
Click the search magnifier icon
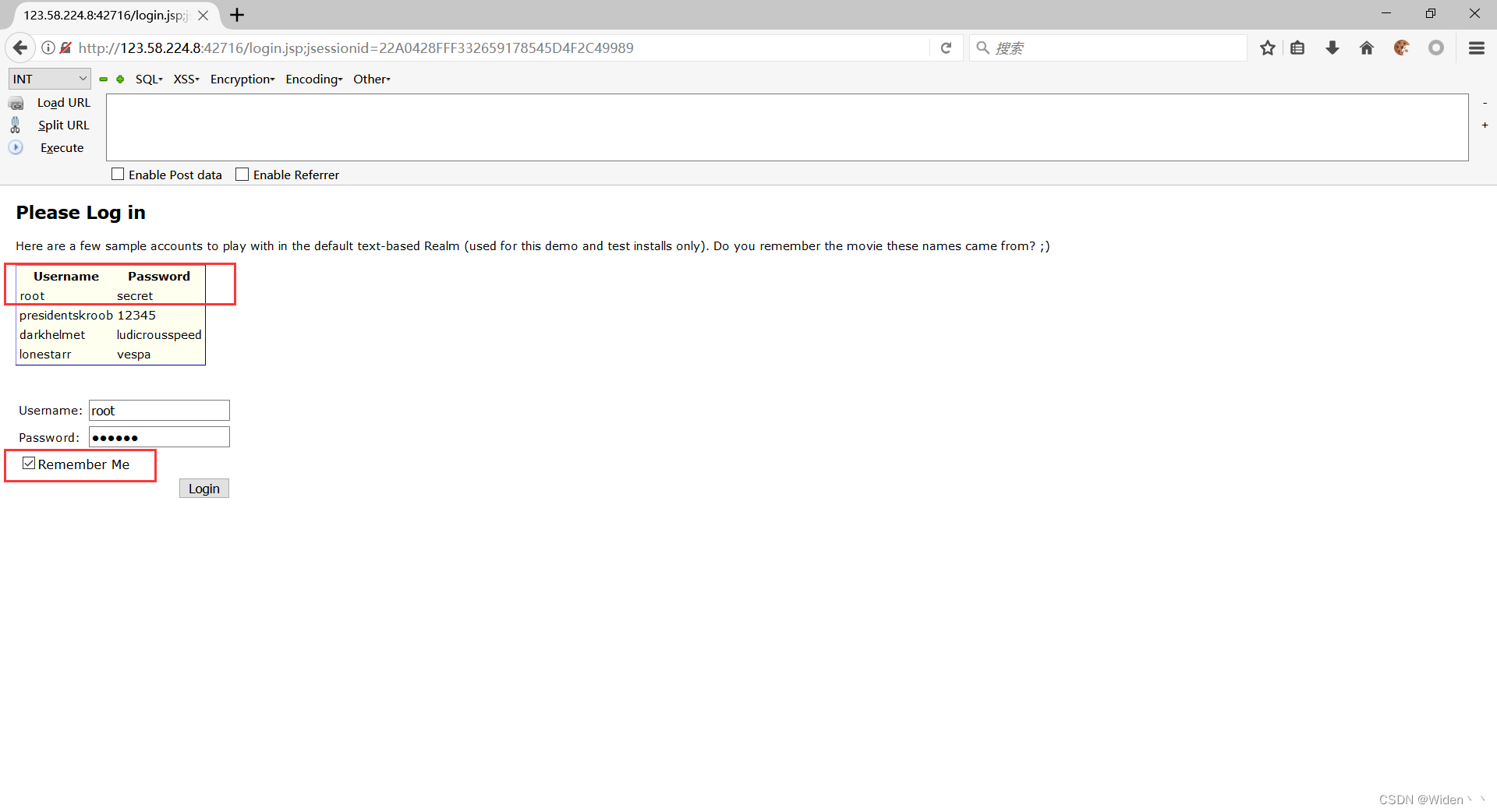click(983, 48)
